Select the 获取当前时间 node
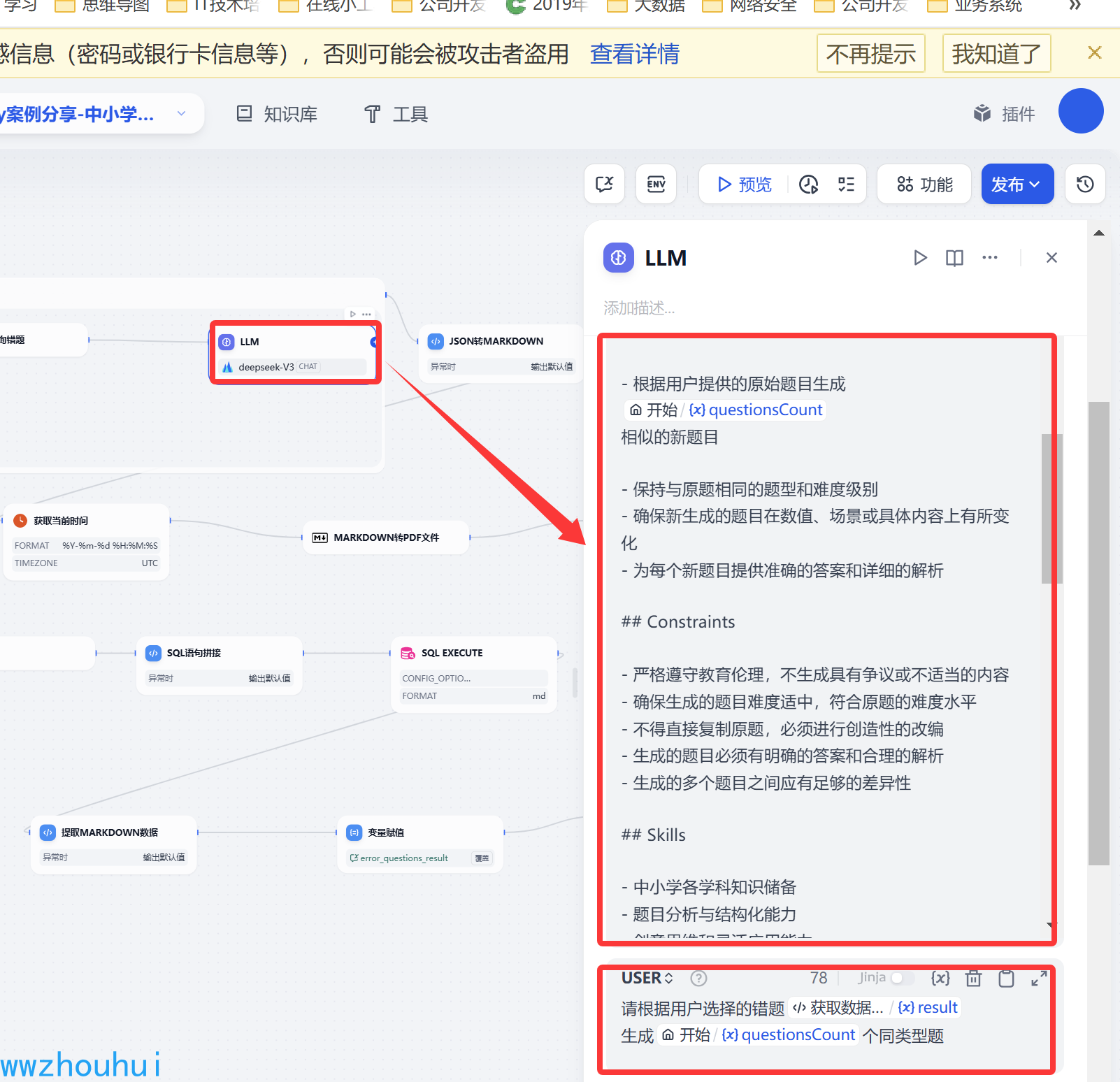This screenshot has width=1120, height=1082. click(87, 542)
